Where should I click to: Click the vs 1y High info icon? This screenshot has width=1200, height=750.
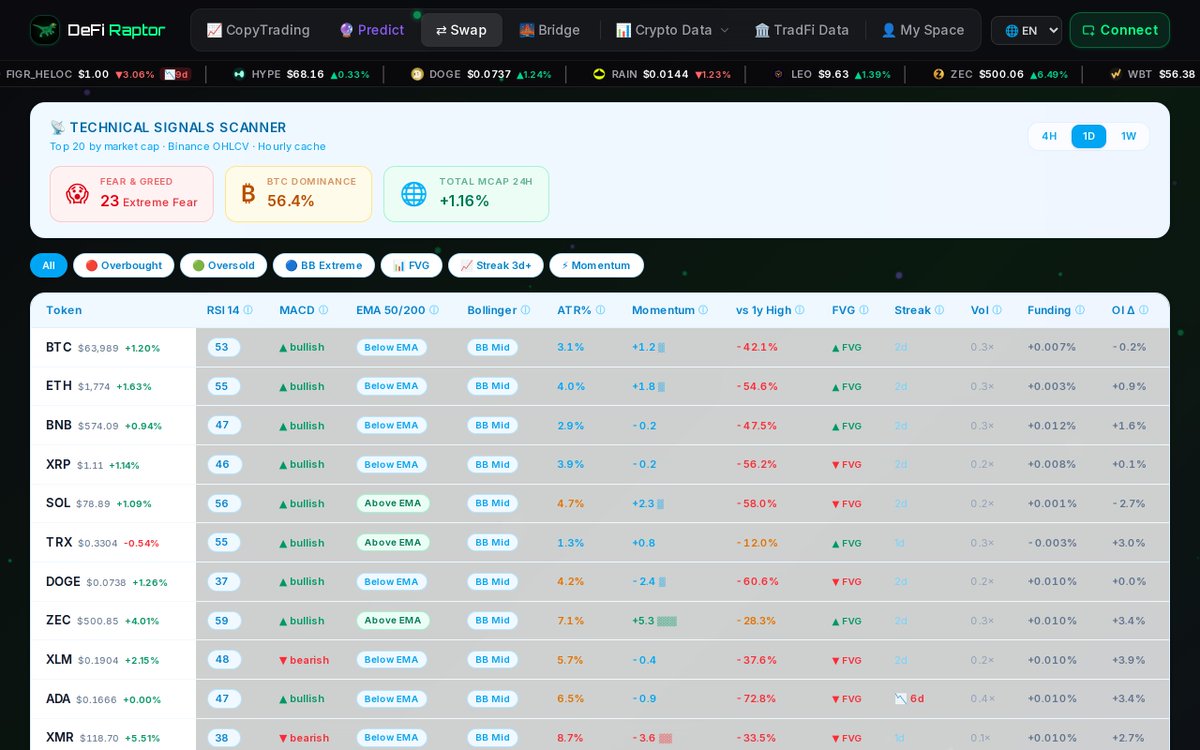(800, 310)
